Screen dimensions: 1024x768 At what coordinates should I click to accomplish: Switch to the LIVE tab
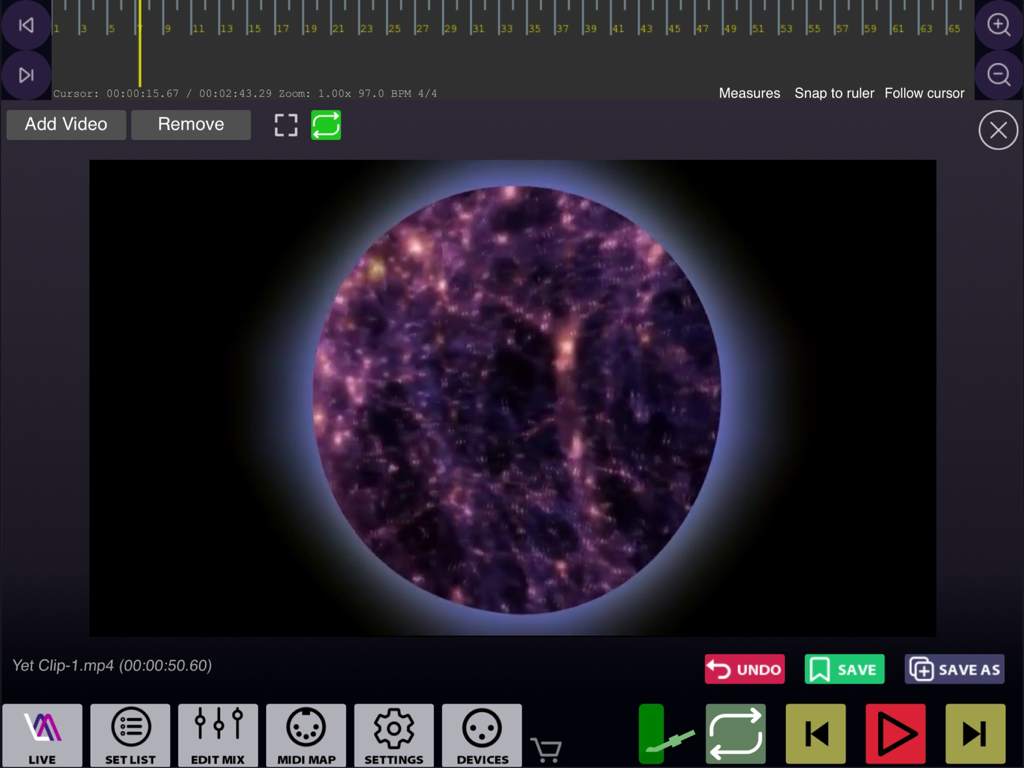42,734
